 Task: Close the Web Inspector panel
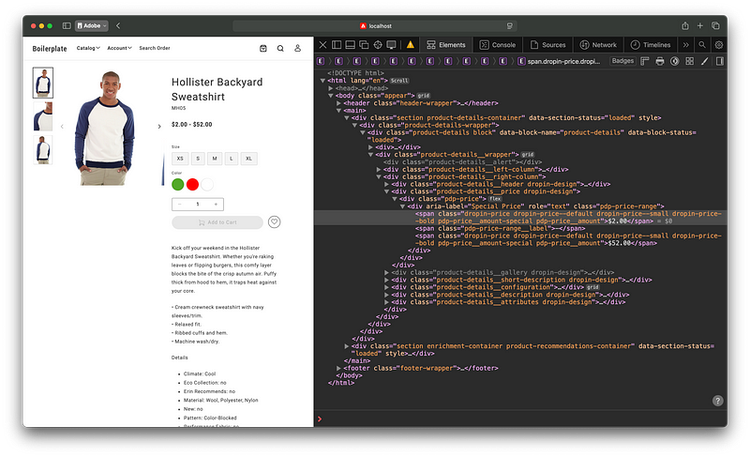[x=323, y=45]
